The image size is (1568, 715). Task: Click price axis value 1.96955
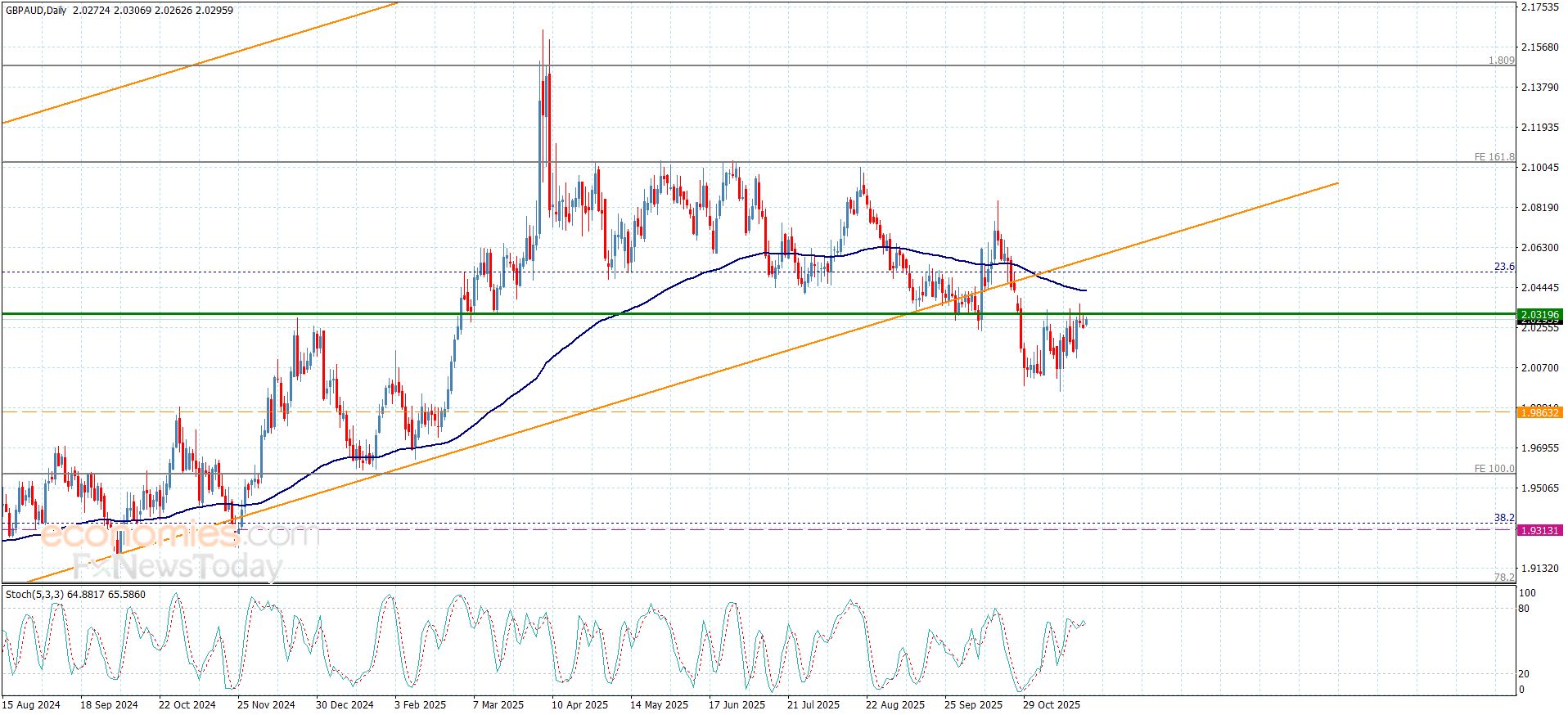[1539, 448]
